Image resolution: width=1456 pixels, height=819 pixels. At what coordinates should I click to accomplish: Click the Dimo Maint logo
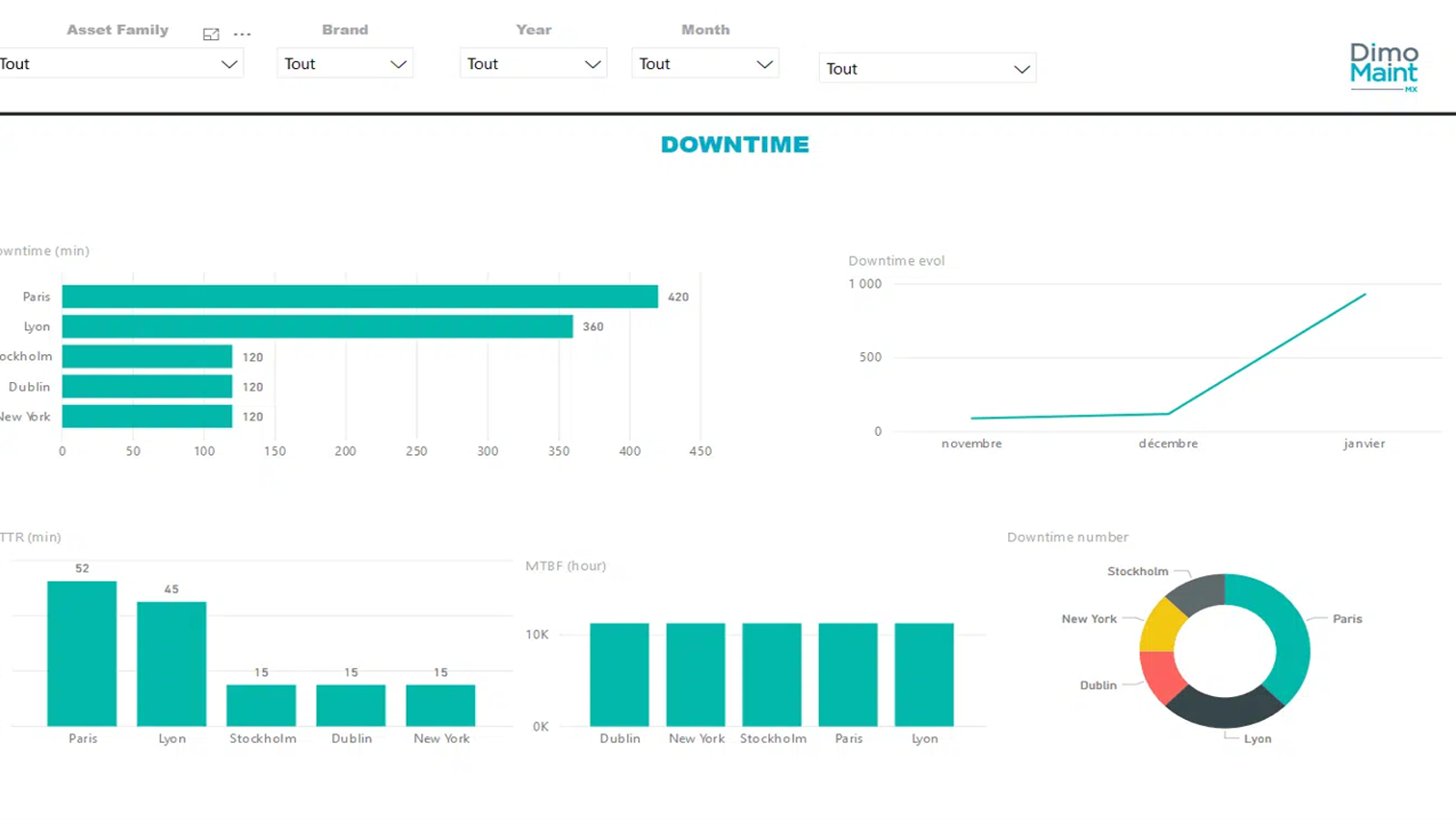(1383, 66)
